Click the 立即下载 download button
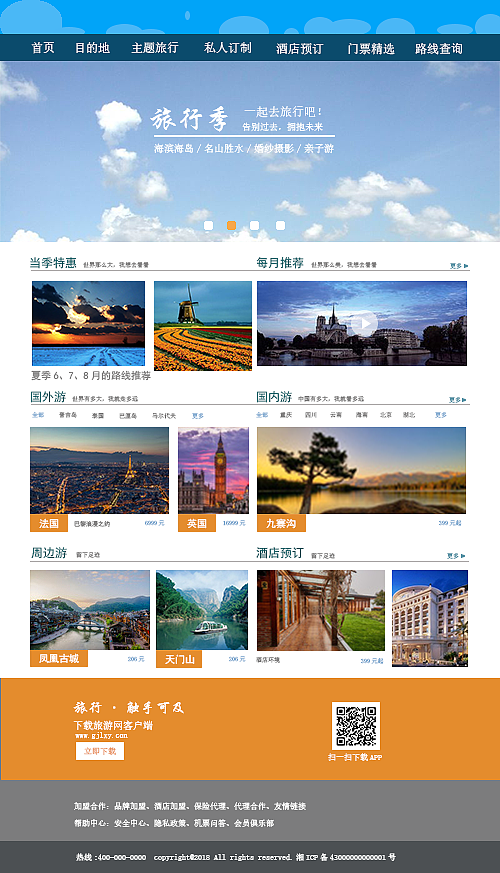Screen dimensions: 500x873 point(100,751)
